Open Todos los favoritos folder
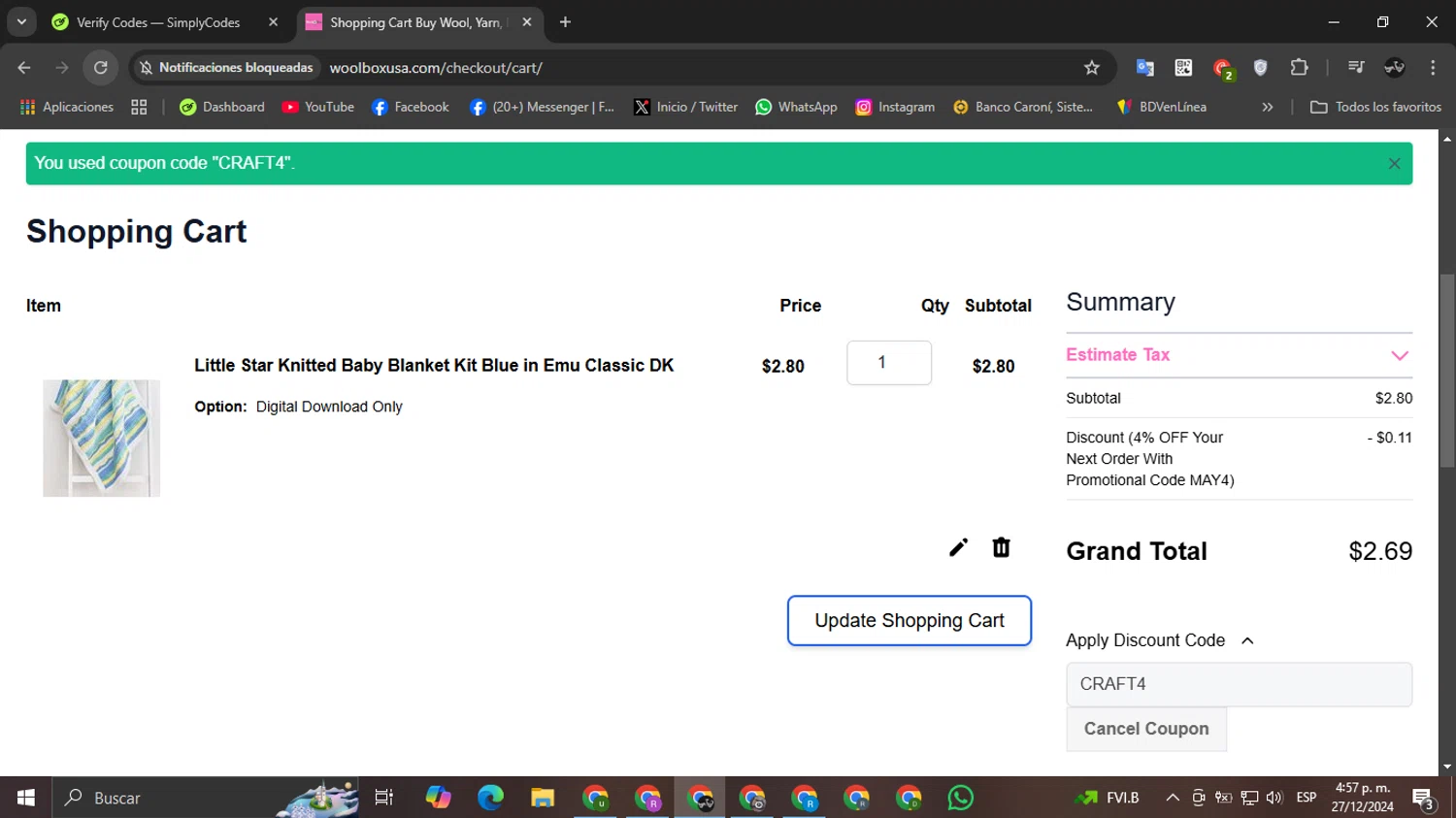Viewport: 1456px width, 818px height. [1375, 108]
